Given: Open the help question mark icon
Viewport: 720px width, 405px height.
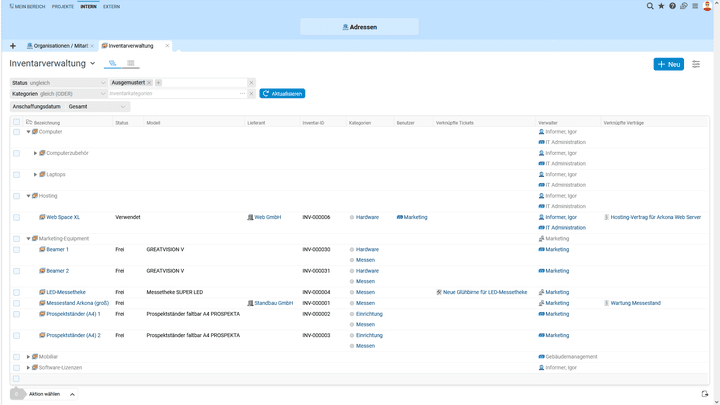Looking at the screenshot, I should point(672,6).
